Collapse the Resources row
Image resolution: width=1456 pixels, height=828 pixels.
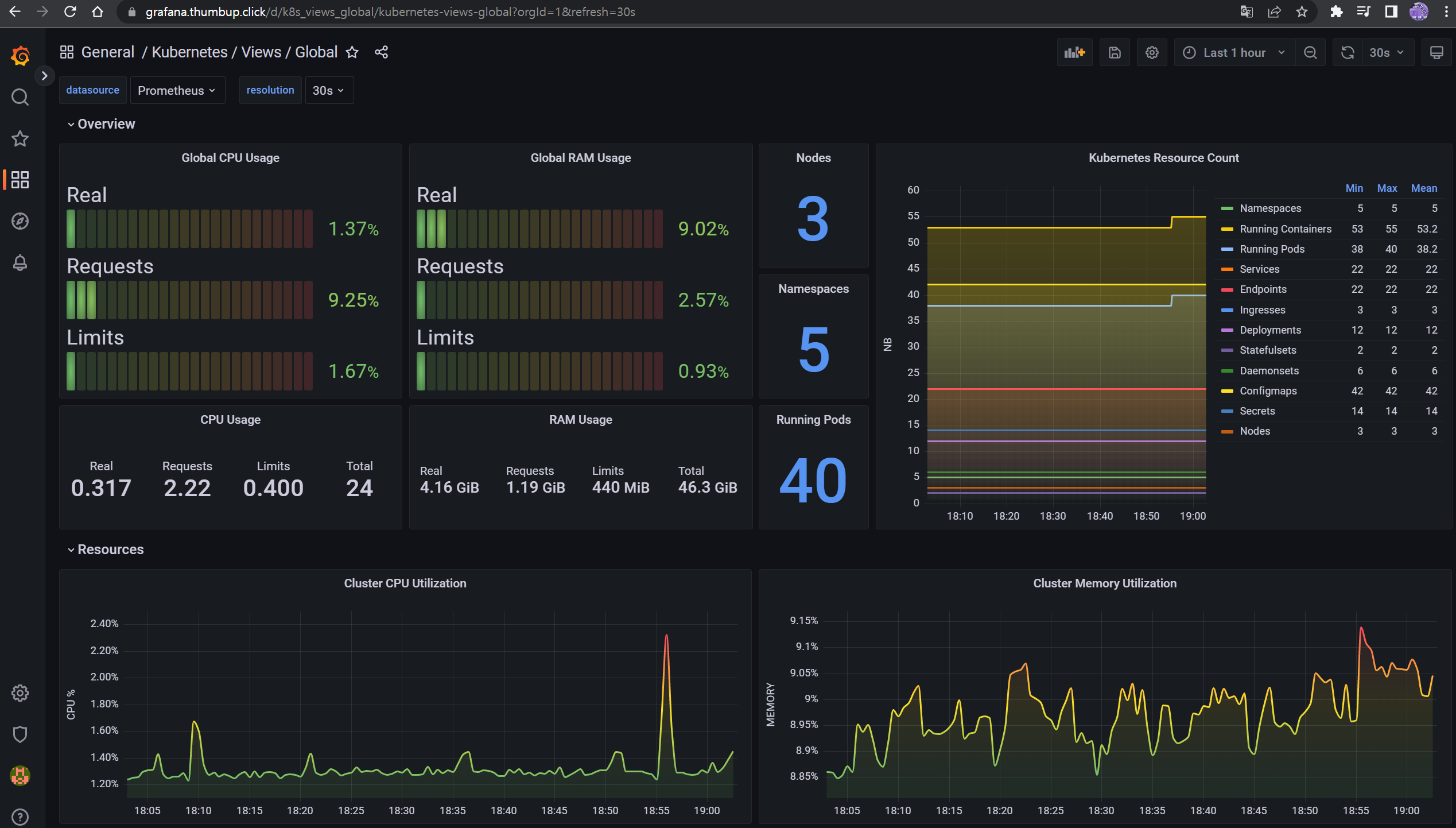105,550
